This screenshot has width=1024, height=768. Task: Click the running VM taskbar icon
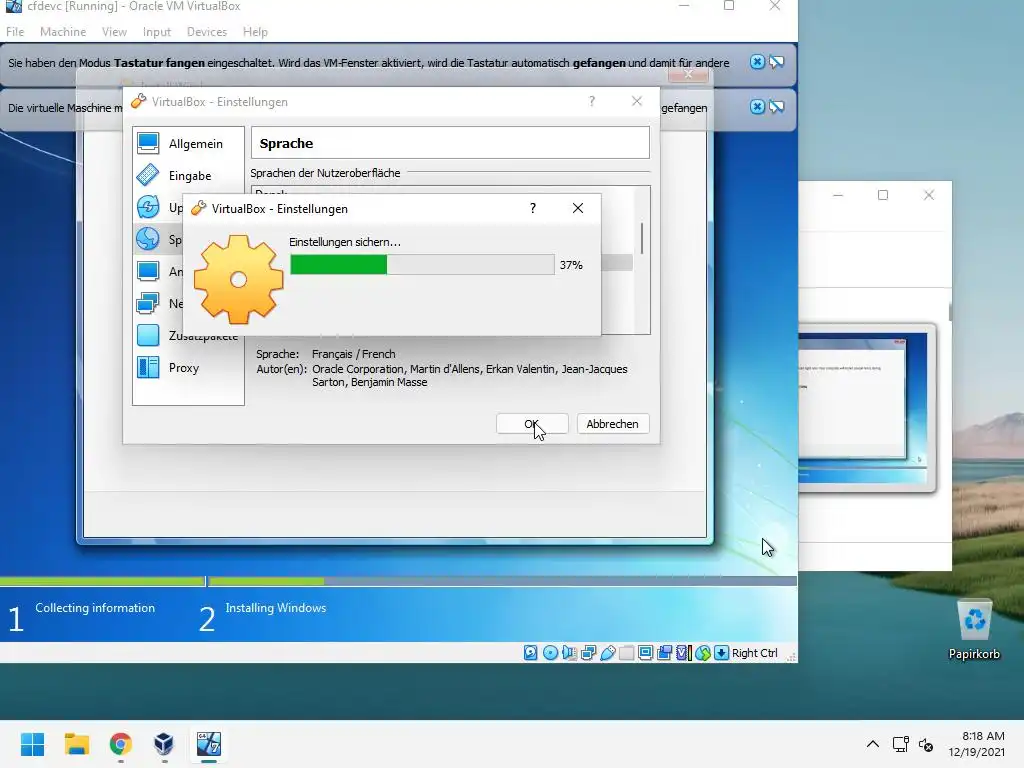(x=209, y=744)
